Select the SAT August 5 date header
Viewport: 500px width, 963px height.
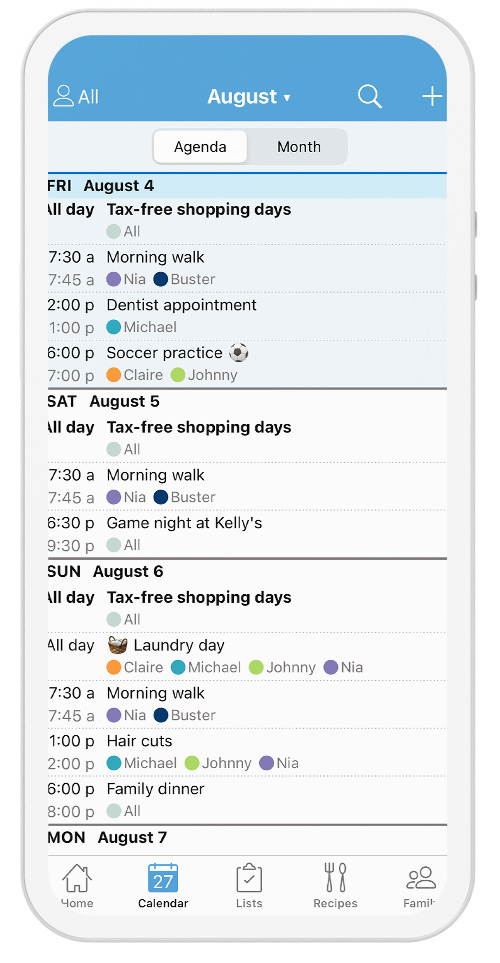(247, 402)
